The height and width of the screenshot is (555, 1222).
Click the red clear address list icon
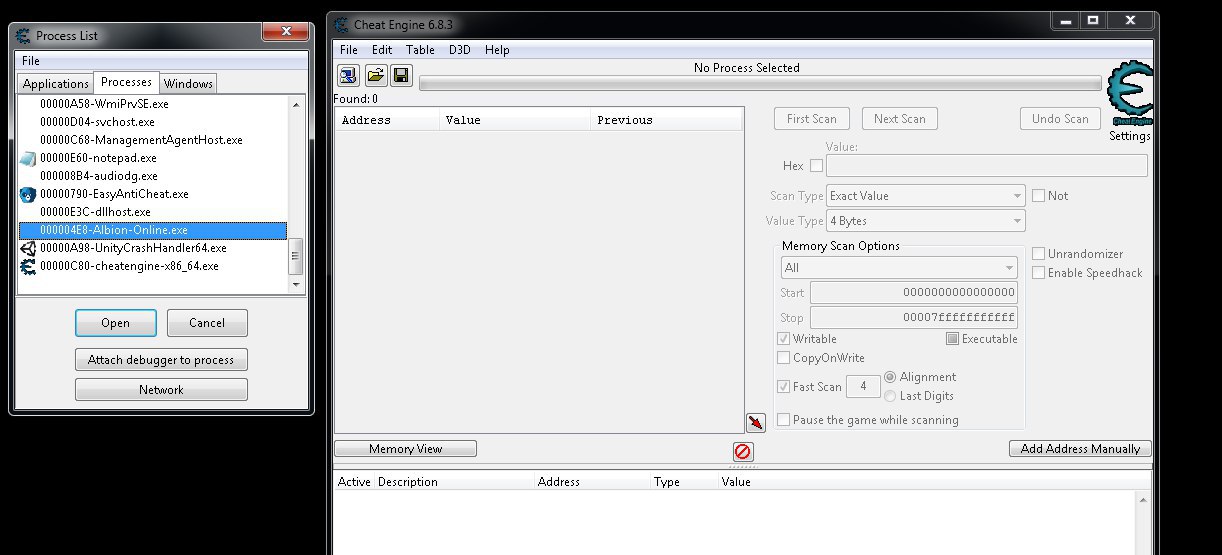click(743, 452)
